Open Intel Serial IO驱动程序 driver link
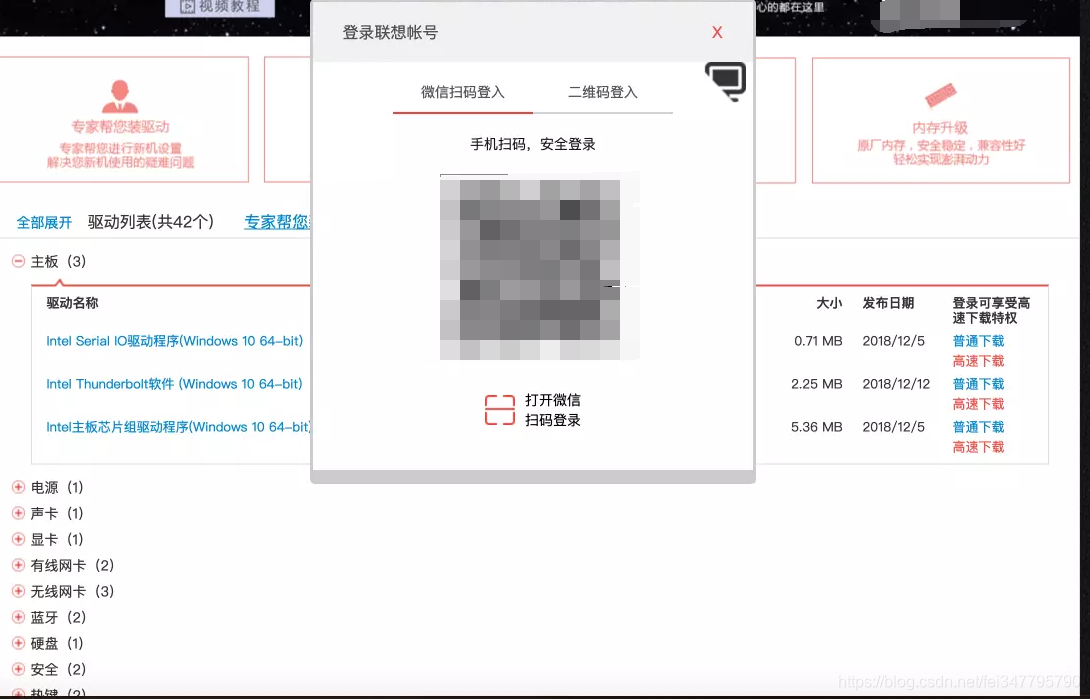Image resolution: width=1090 pixels, height=700 pixels. pyautogui.click(x=174, y=341)
